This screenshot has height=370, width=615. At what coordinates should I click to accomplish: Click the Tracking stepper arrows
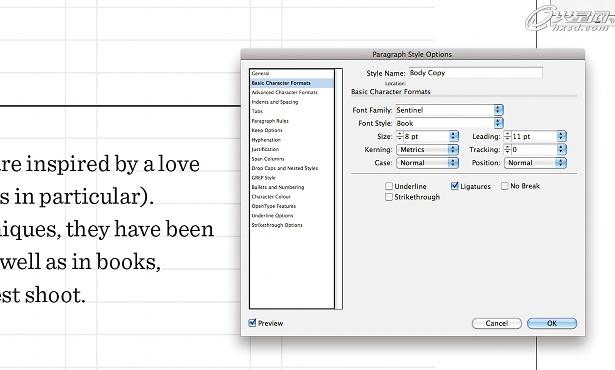(x=507, y=149)
